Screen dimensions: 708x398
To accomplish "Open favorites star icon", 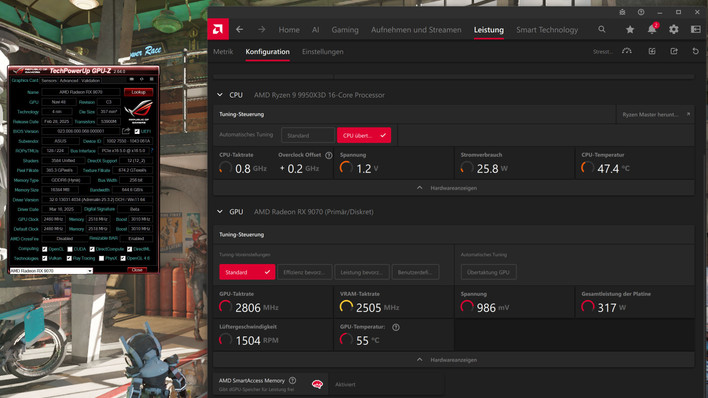I will click(x=630, y=29).
